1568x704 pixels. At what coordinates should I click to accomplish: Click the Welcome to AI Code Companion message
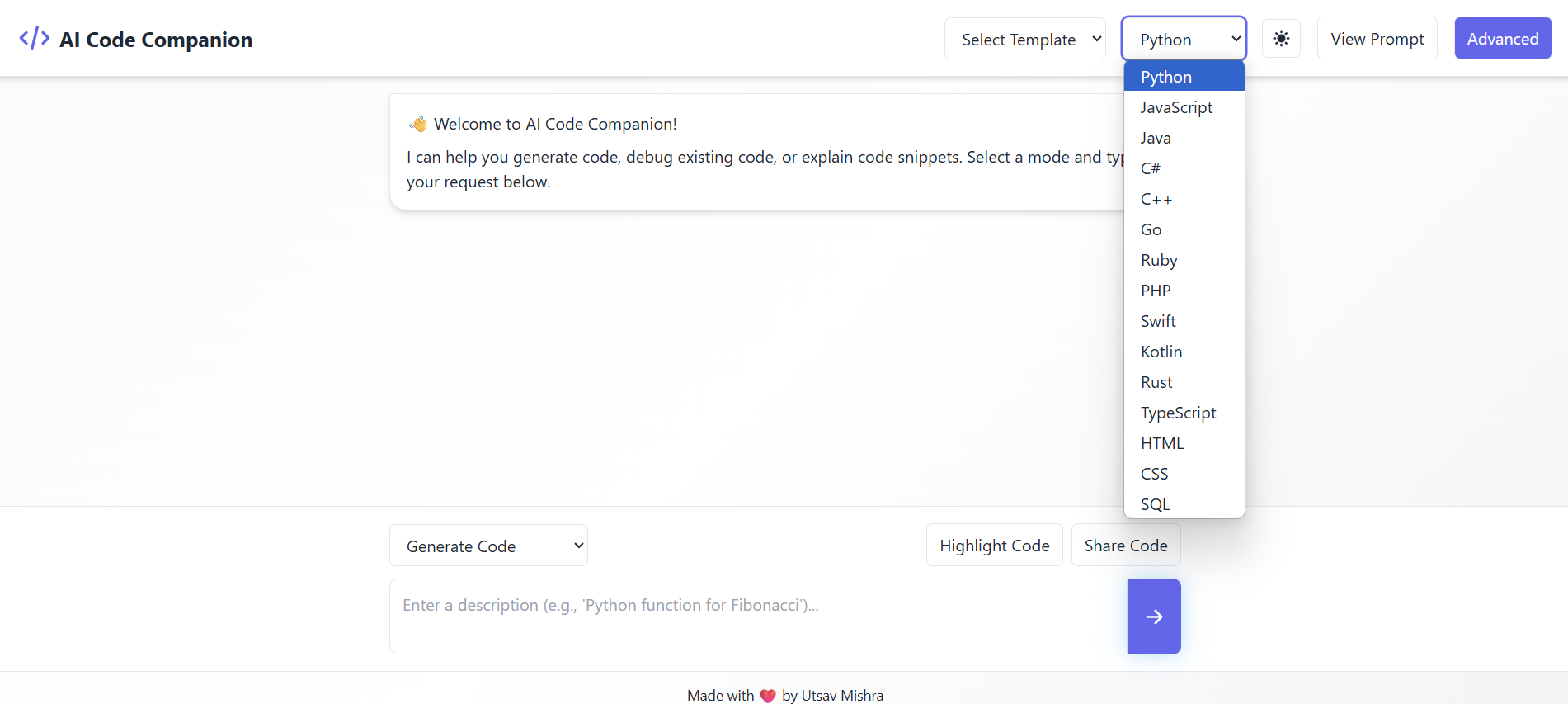coord(555,124)
